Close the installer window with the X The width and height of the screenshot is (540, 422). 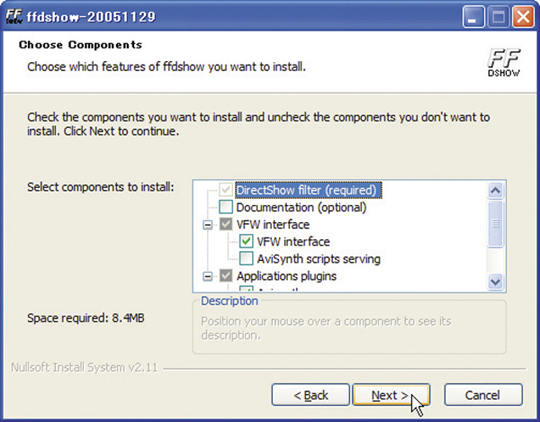(x=523, y=17)
